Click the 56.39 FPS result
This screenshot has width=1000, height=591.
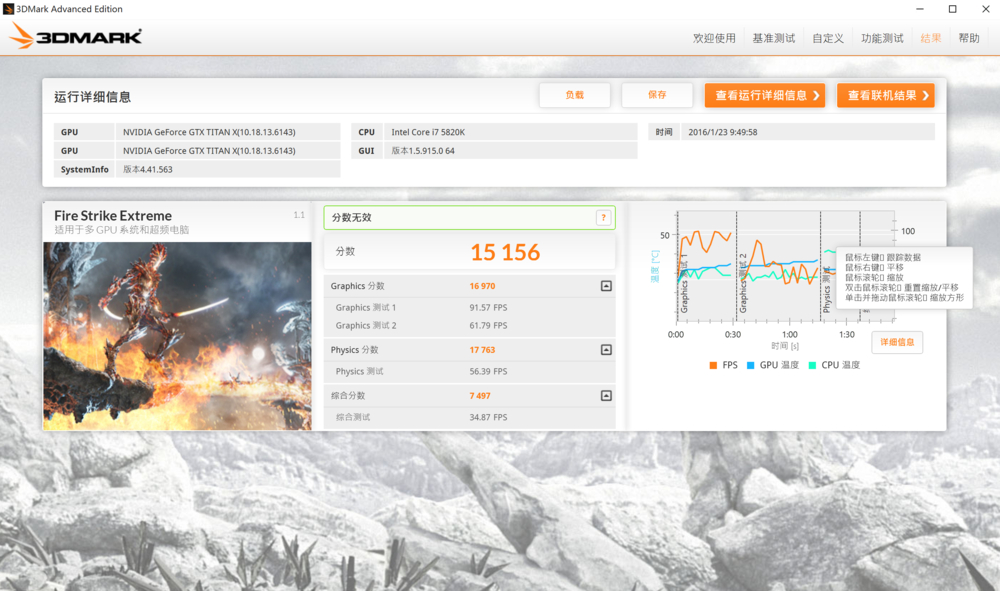pos(489,371)
